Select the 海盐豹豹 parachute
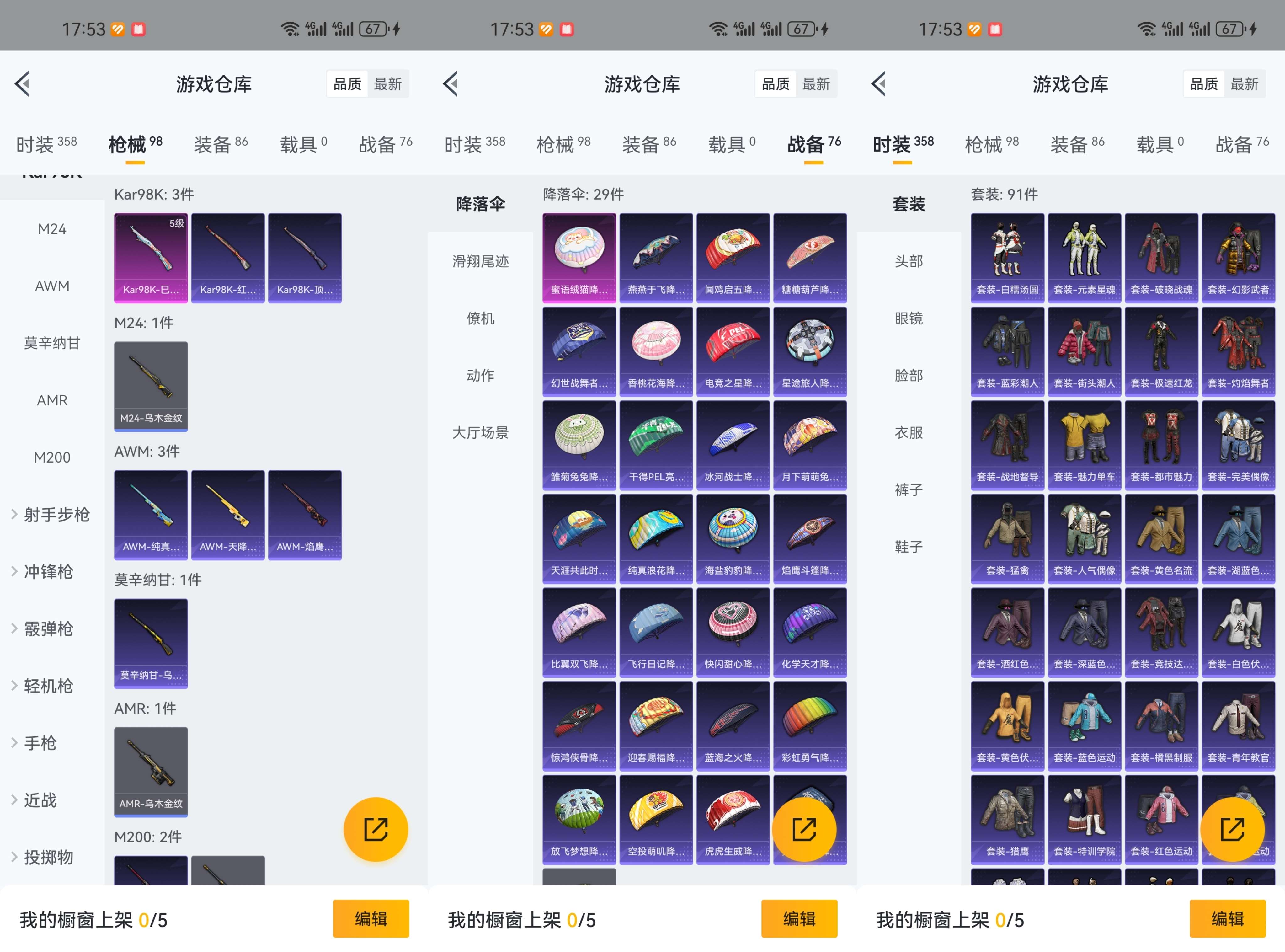This screenshot has height=952, width=1285. point(733,539)
